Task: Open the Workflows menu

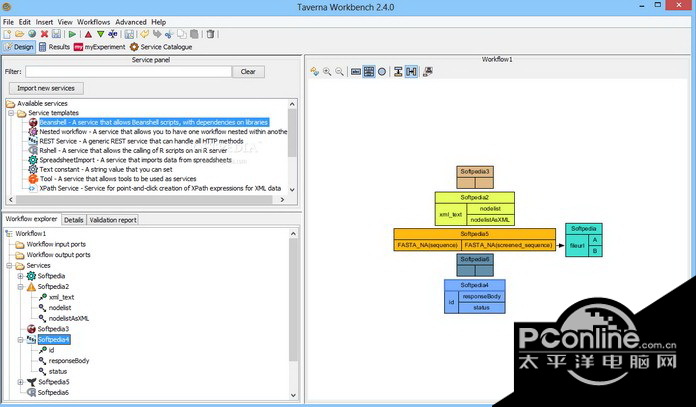Action: (x=94, y=20)
